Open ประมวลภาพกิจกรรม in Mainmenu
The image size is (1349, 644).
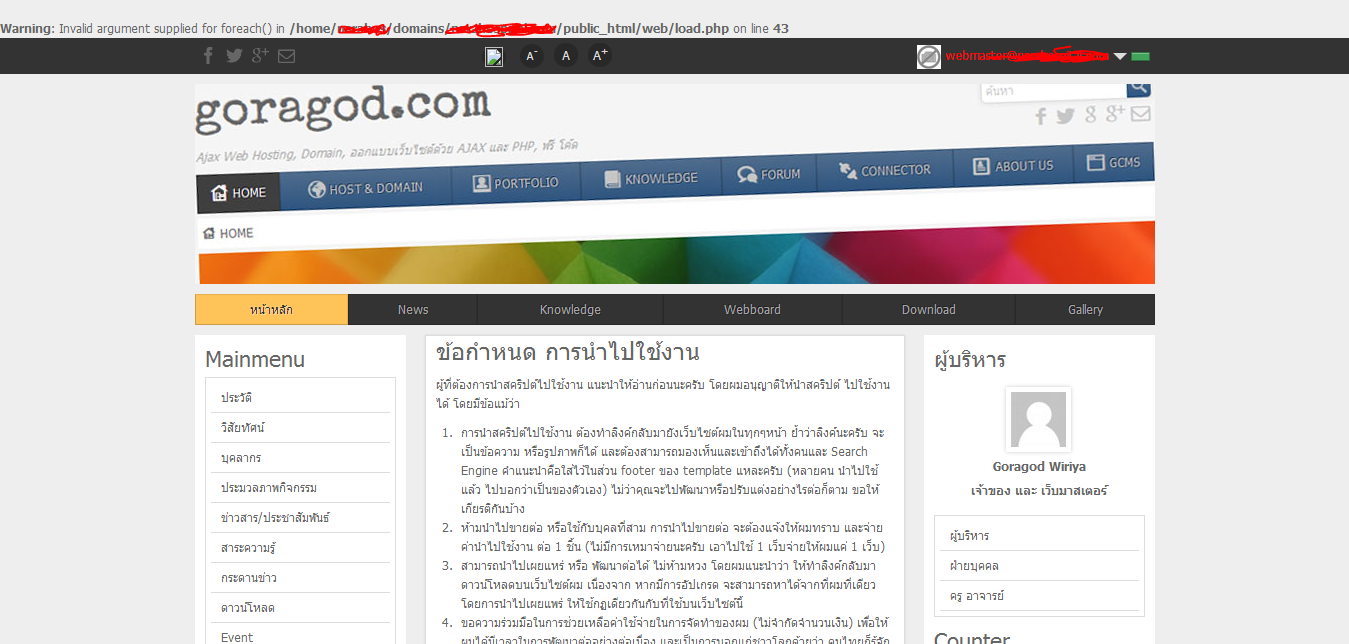(x=301, y=488)
